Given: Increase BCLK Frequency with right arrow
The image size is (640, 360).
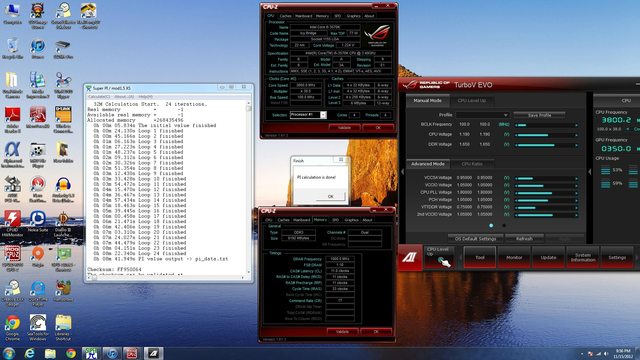Looking at the screenshot, I should [576, 125].
